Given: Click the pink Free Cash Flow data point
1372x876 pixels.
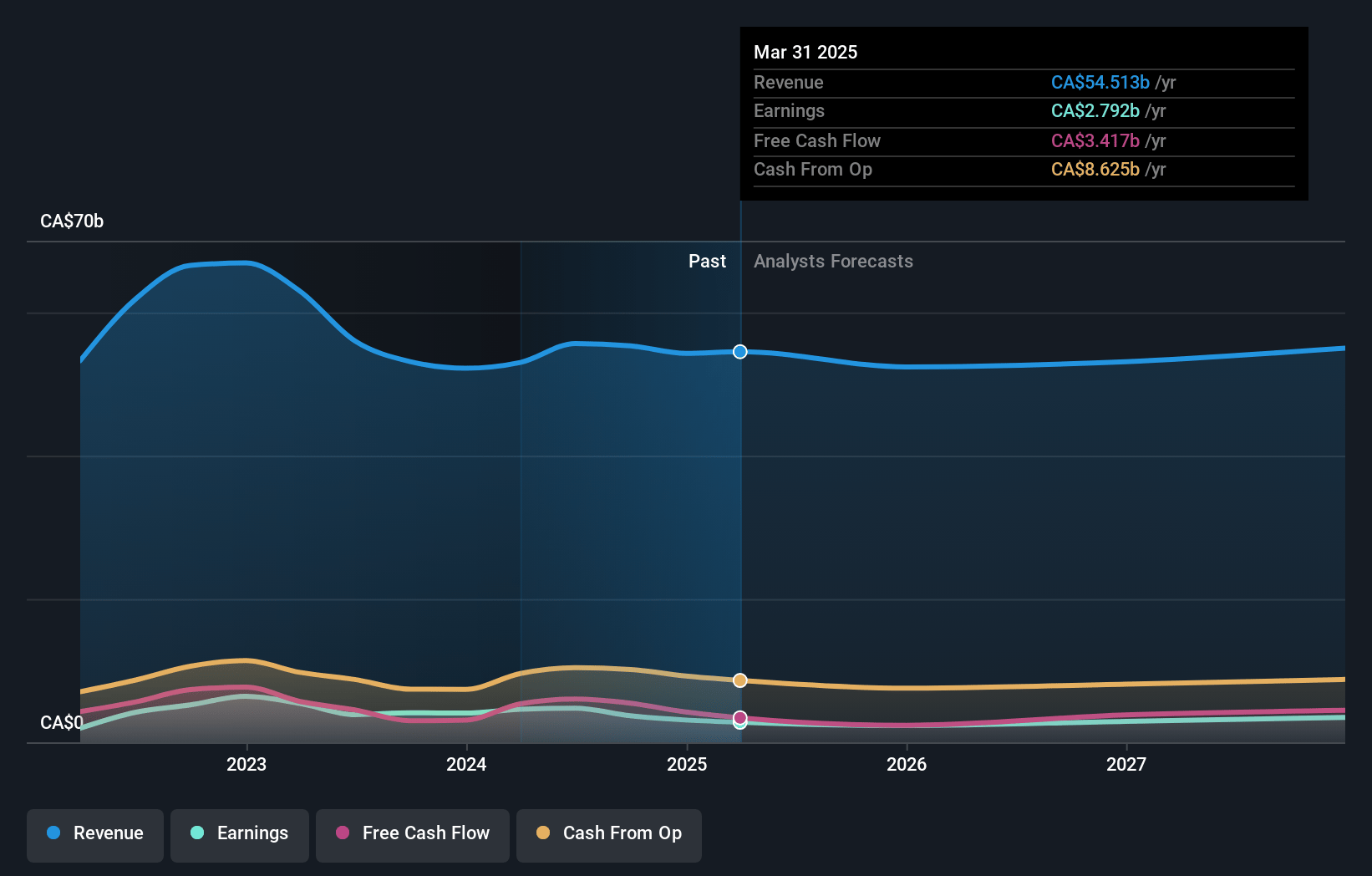Looking at the screenshot, I should coord(740,718).
